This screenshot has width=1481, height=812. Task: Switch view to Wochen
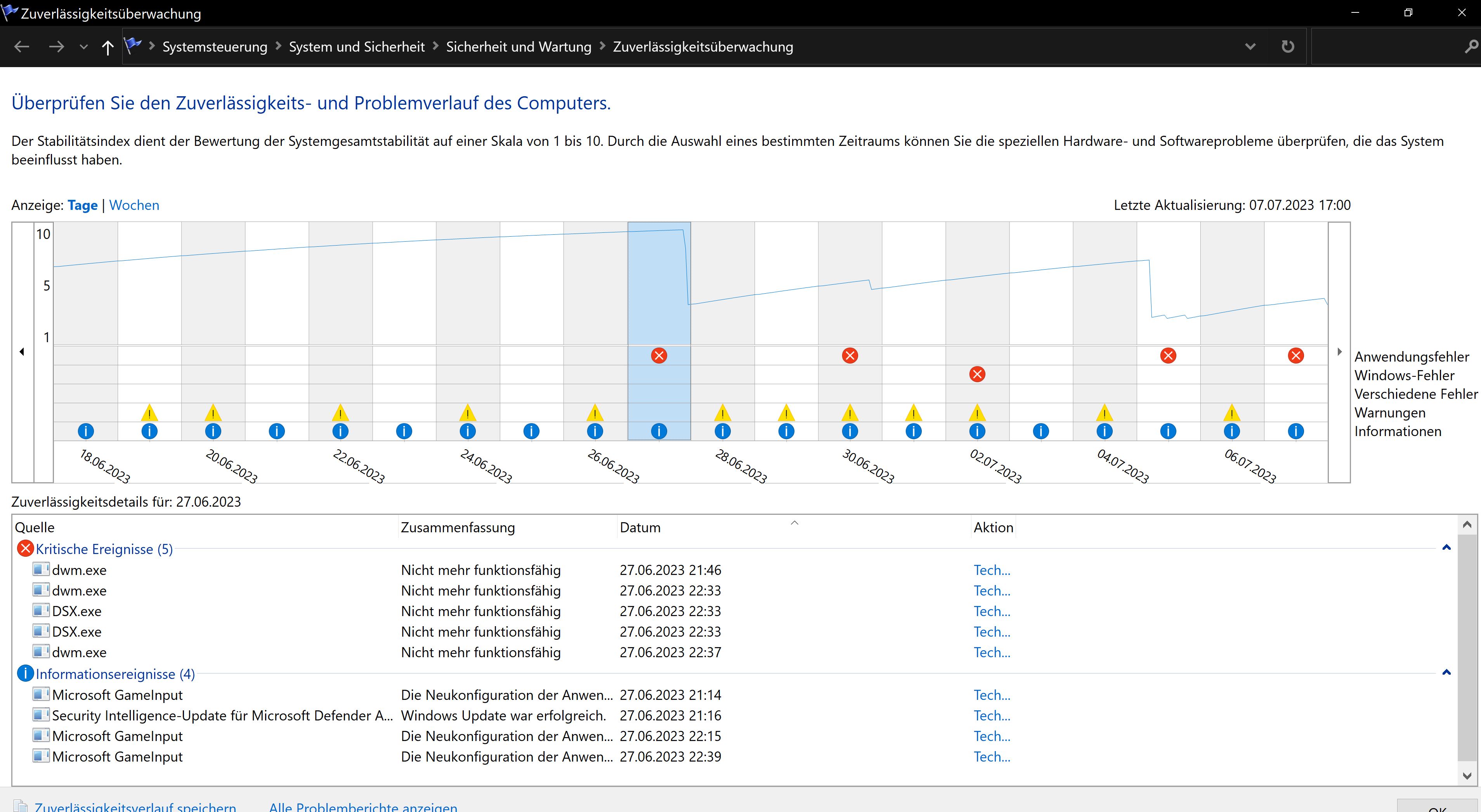tap(134, 205)
